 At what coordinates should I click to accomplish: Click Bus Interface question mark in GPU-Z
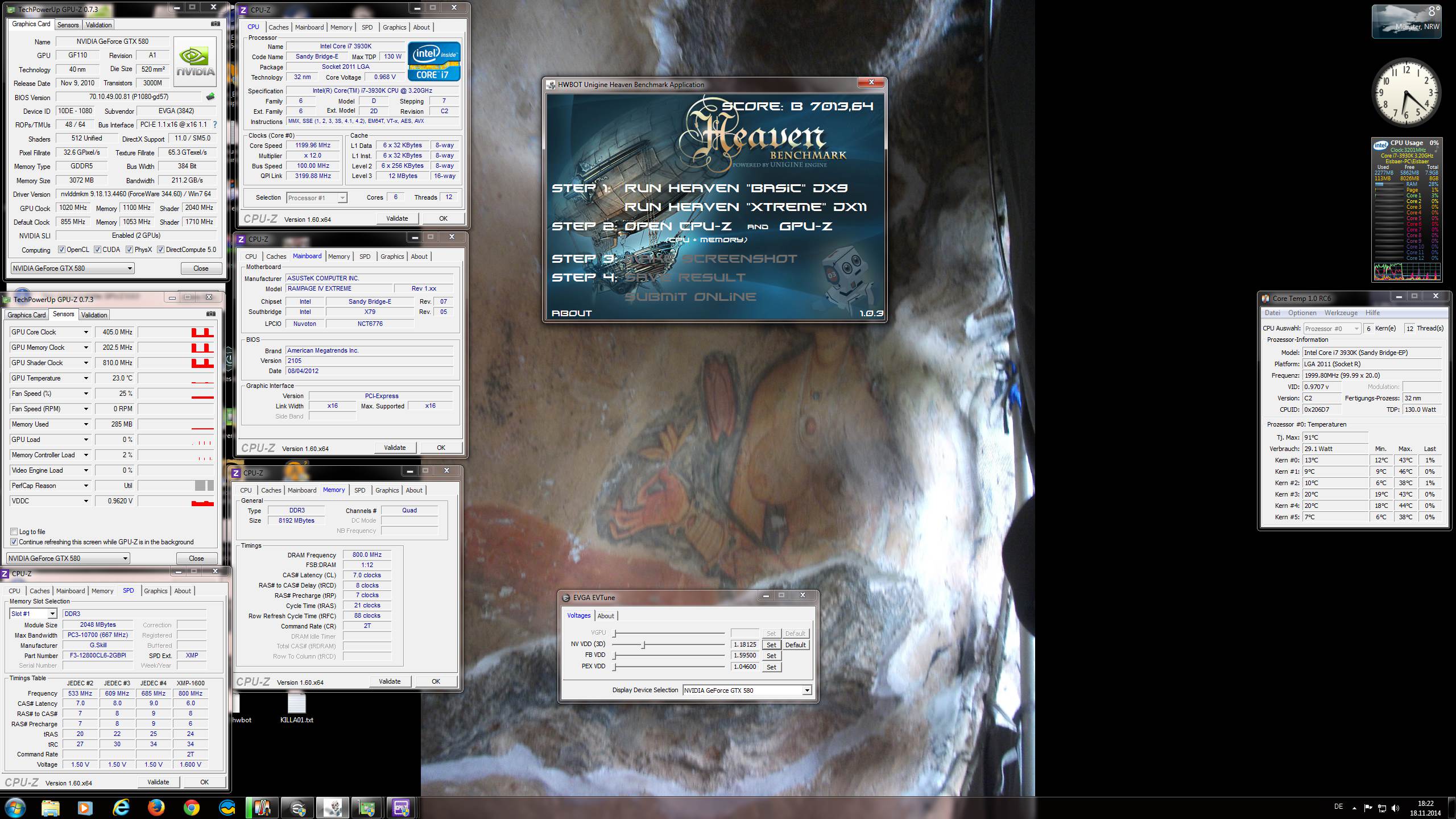point(215,125)
